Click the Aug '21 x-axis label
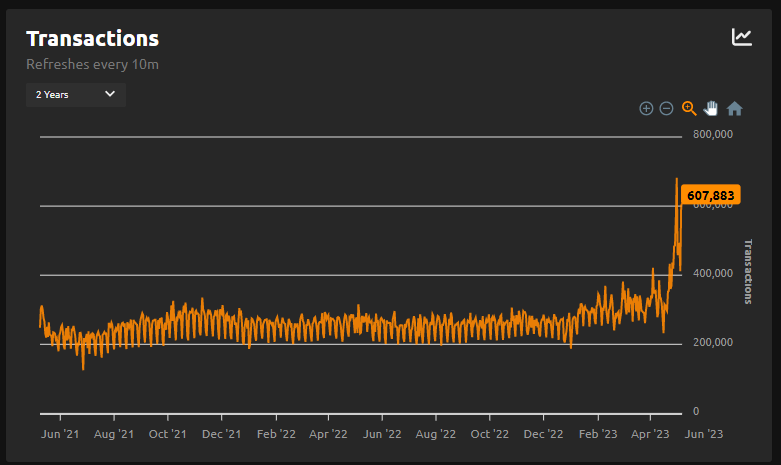Image resolution: width=781 pixels, height=465 pixels. click(114, 434)
